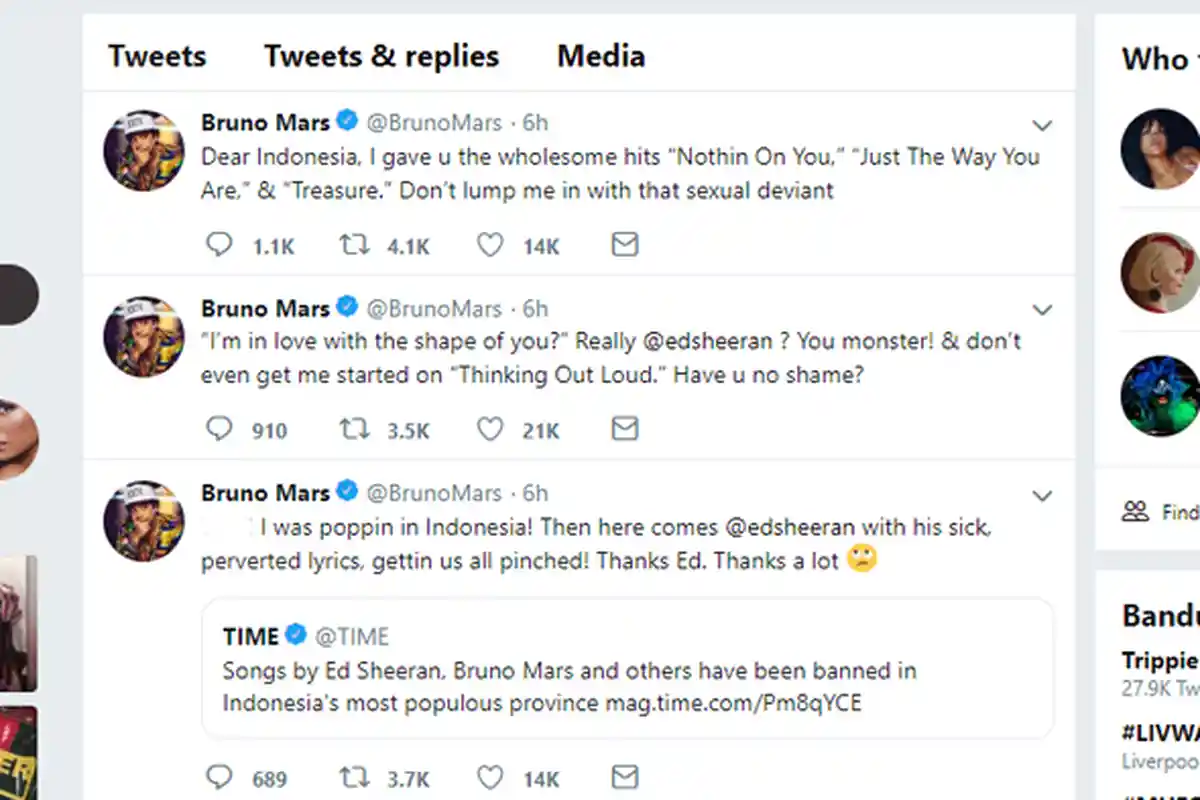Reply to the "Dear Indonesia" tweet

[219, 245]
